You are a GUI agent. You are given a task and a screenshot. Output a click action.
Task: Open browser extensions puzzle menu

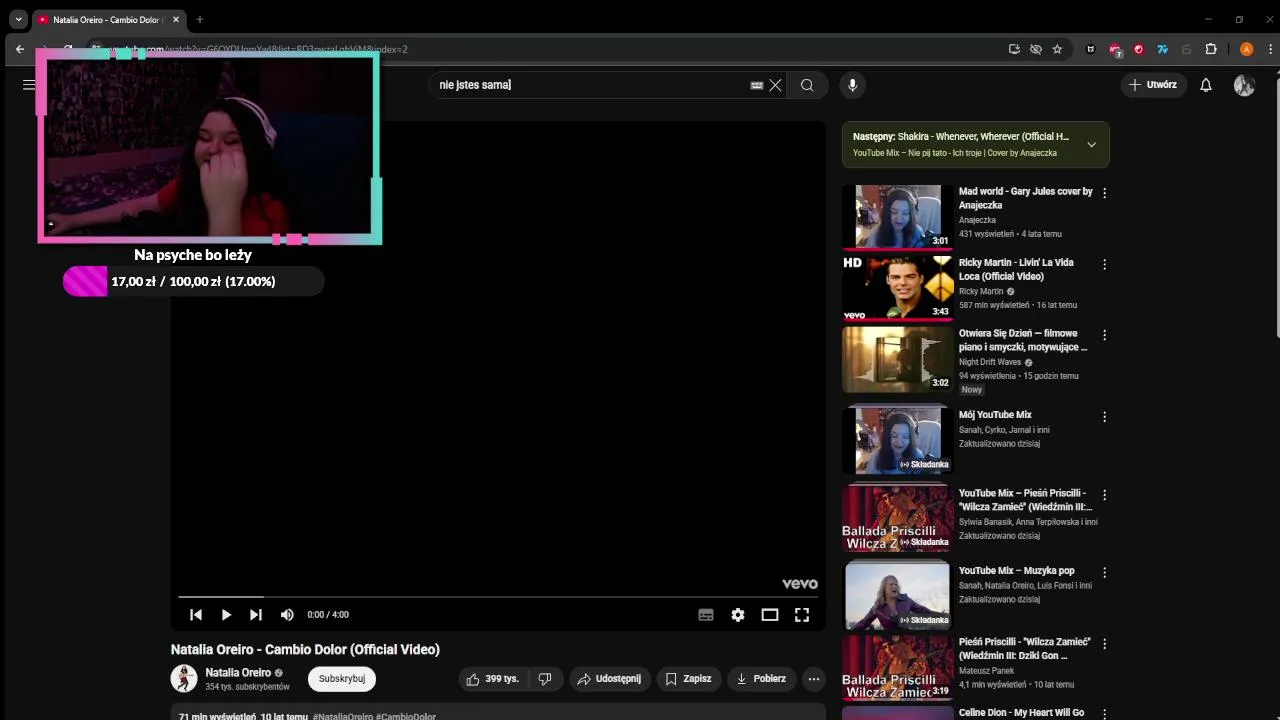(x=1211, y=49)
